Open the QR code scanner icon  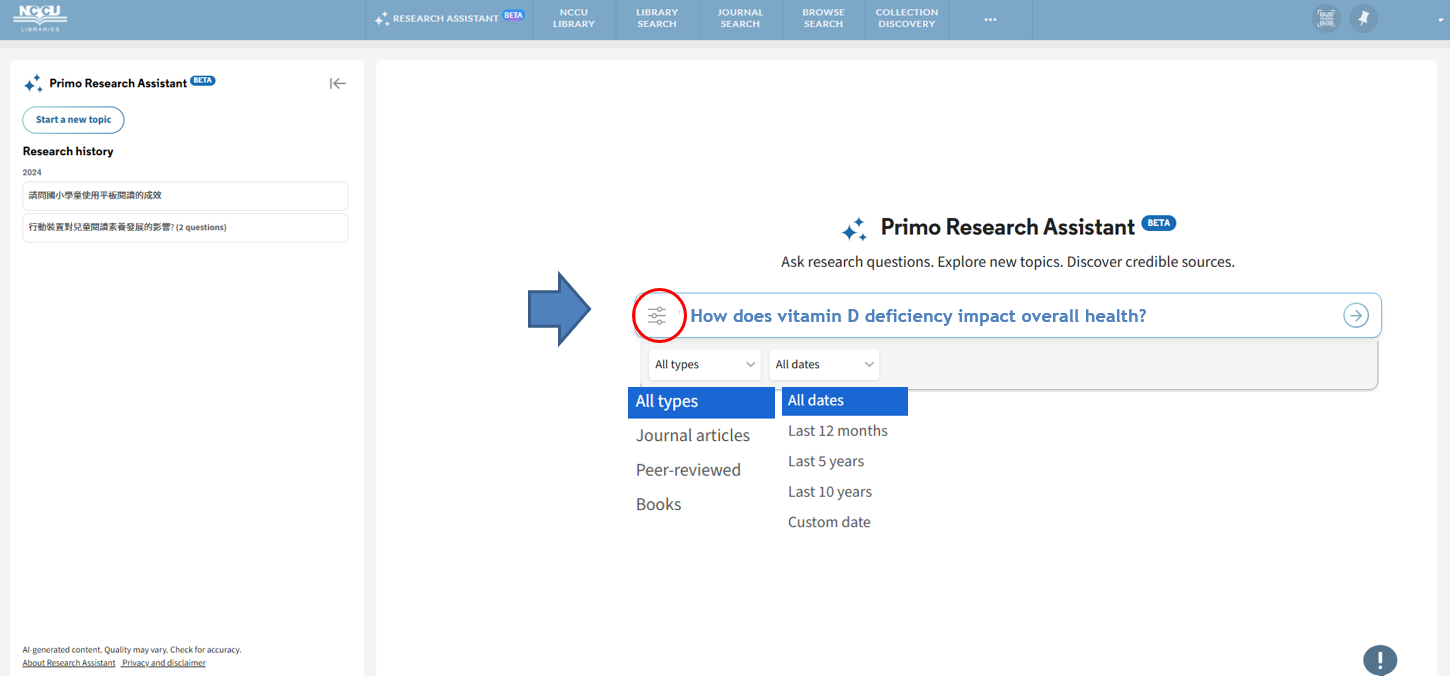pos(1326,19)
